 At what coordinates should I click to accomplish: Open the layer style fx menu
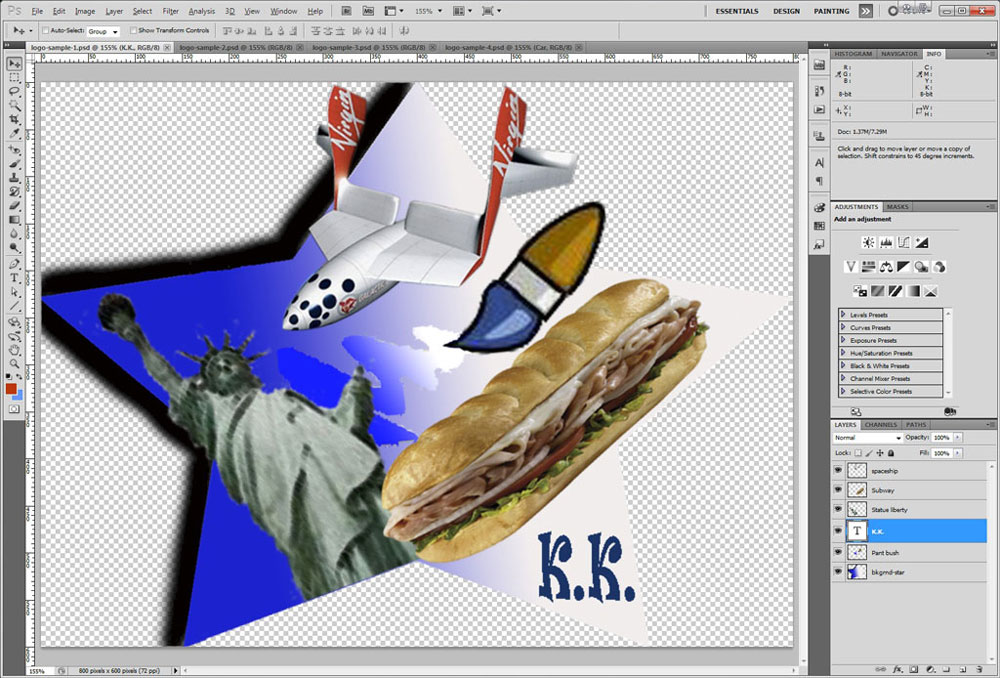tap(898, 668)
